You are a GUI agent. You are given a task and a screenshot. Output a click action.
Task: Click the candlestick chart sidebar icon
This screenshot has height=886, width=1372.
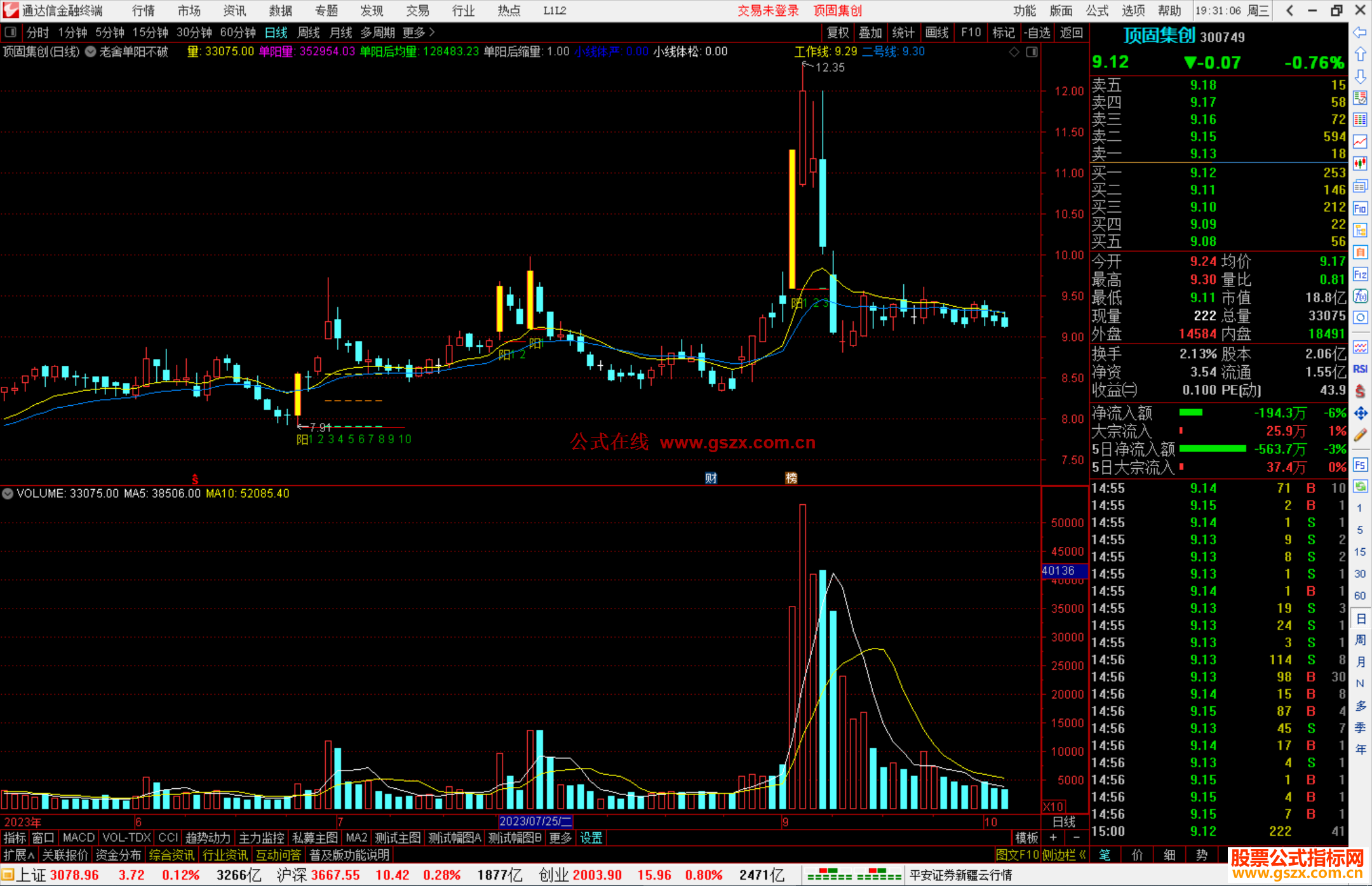(1360, 164)
